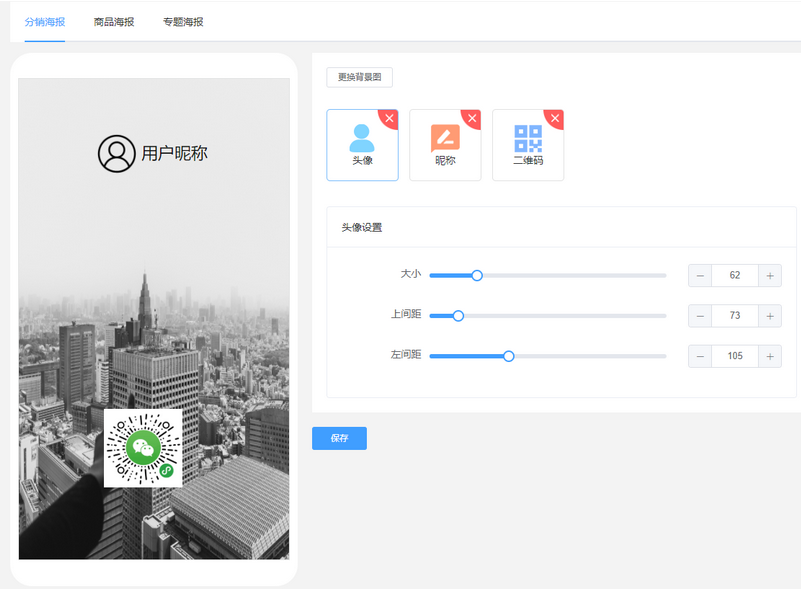This screenshot has height=590, width=801.
Task: Select the 头像 avatar element card
Action: (362, 146)
